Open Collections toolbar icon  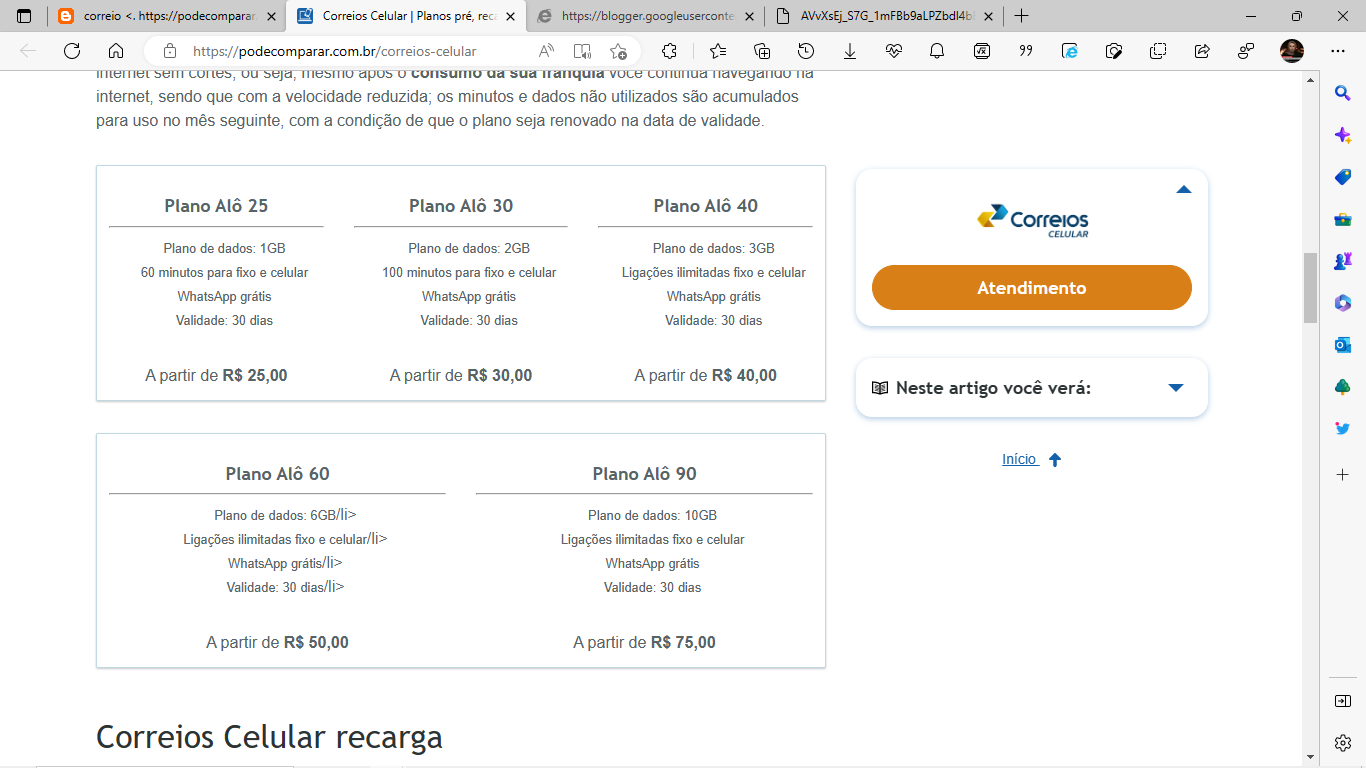click(x=762, y=51)
